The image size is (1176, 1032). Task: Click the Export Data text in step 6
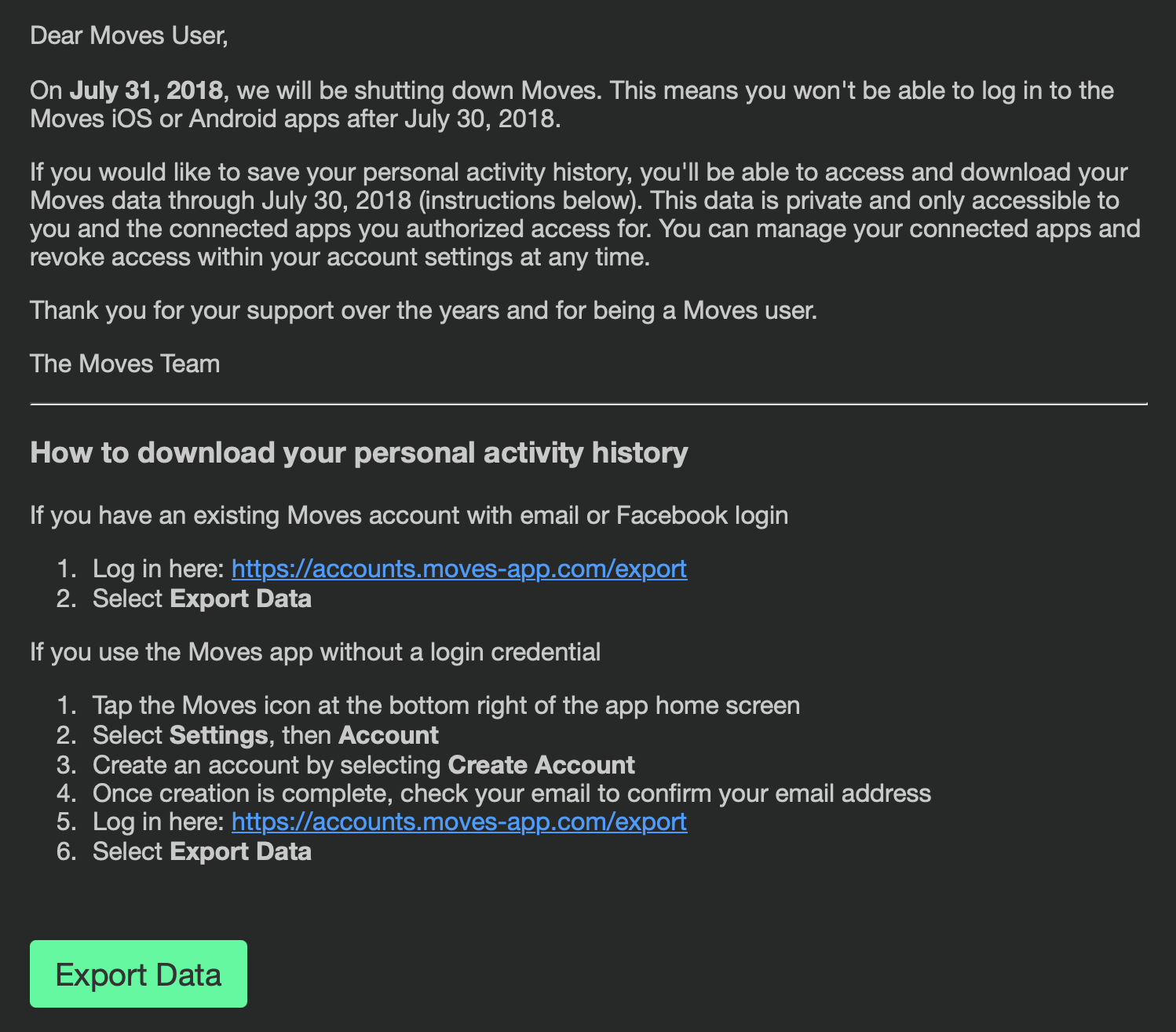(x=240, y=851)
